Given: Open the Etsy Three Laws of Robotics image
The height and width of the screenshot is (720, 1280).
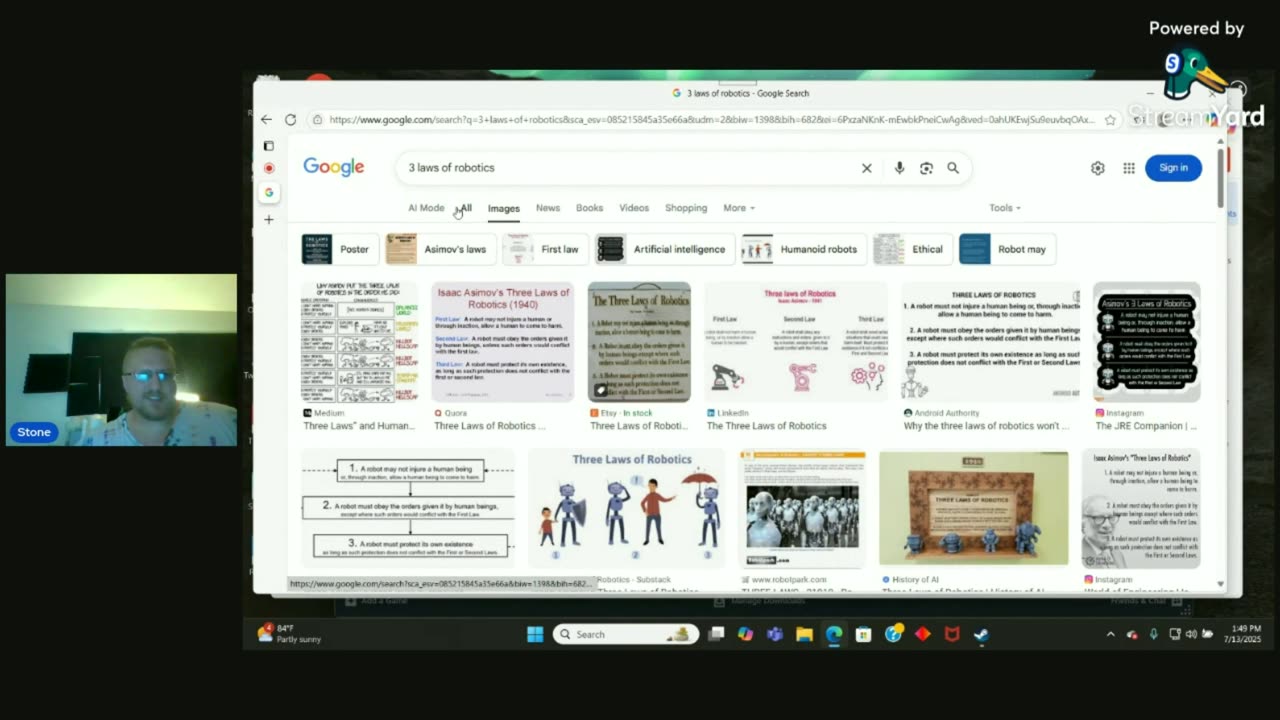Looking at the screenshot, I should (639, 342).
